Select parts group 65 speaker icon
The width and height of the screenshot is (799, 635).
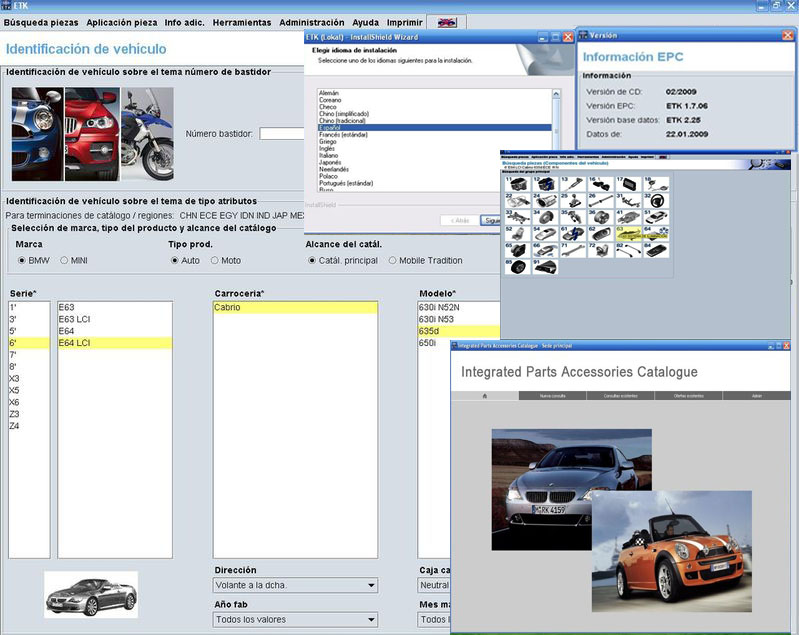517,250
